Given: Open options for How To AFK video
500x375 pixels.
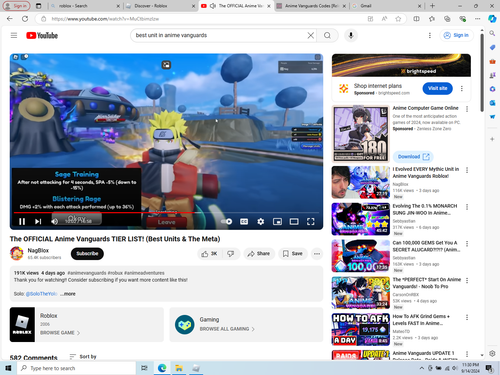Looking at the screenshot, I should coord(467,317).
